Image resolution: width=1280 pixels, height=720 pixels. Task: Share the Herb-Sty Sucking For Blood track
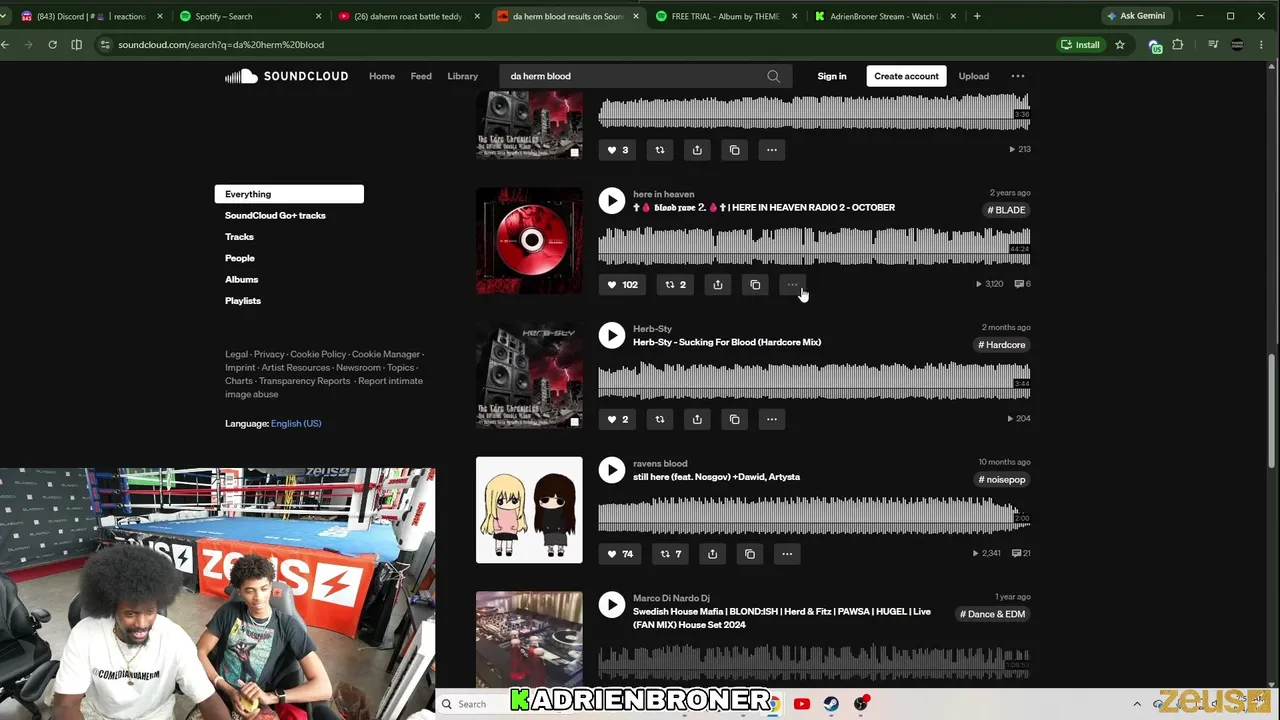(x=697, y=419)
